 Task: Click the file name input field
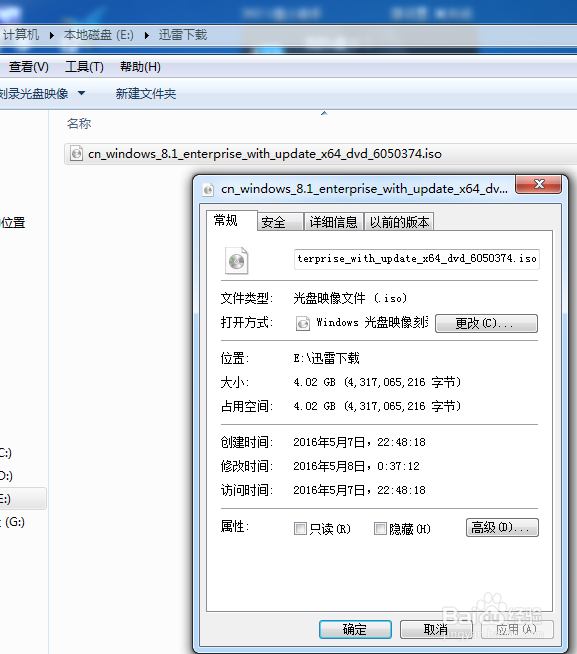(416, 259)
